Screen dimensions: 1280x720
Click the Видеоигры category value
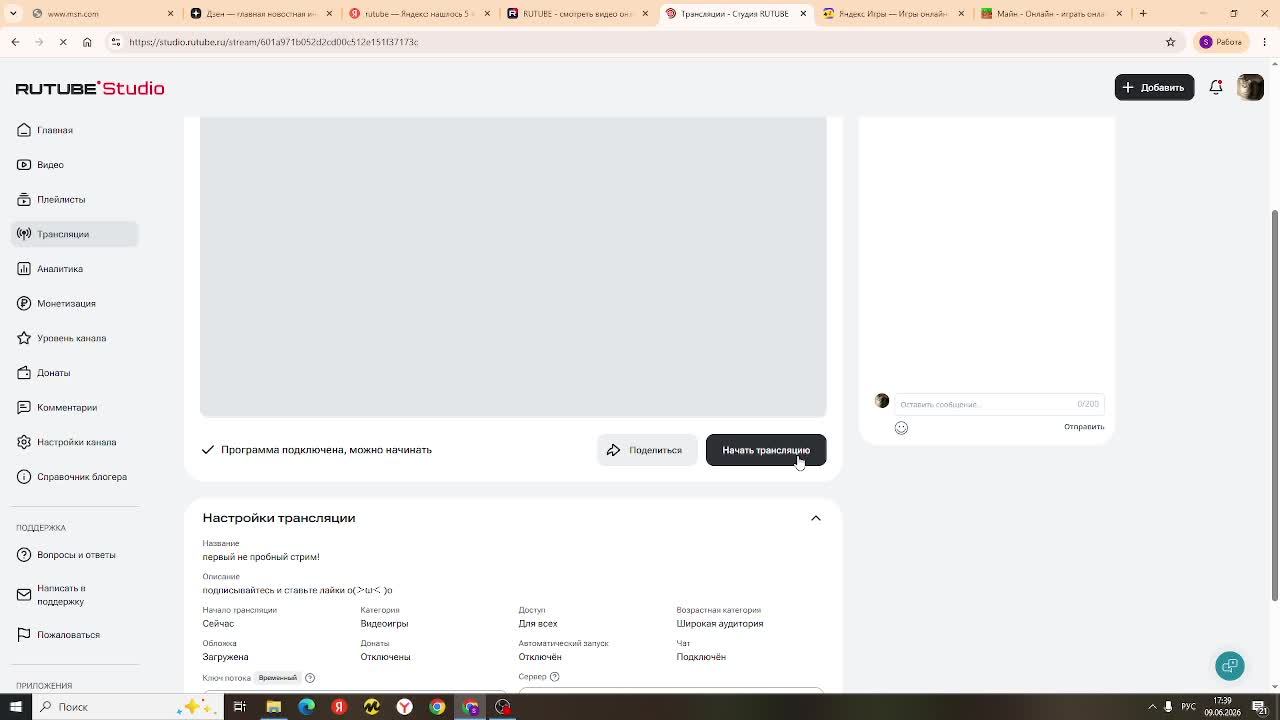tap(384, 624)
